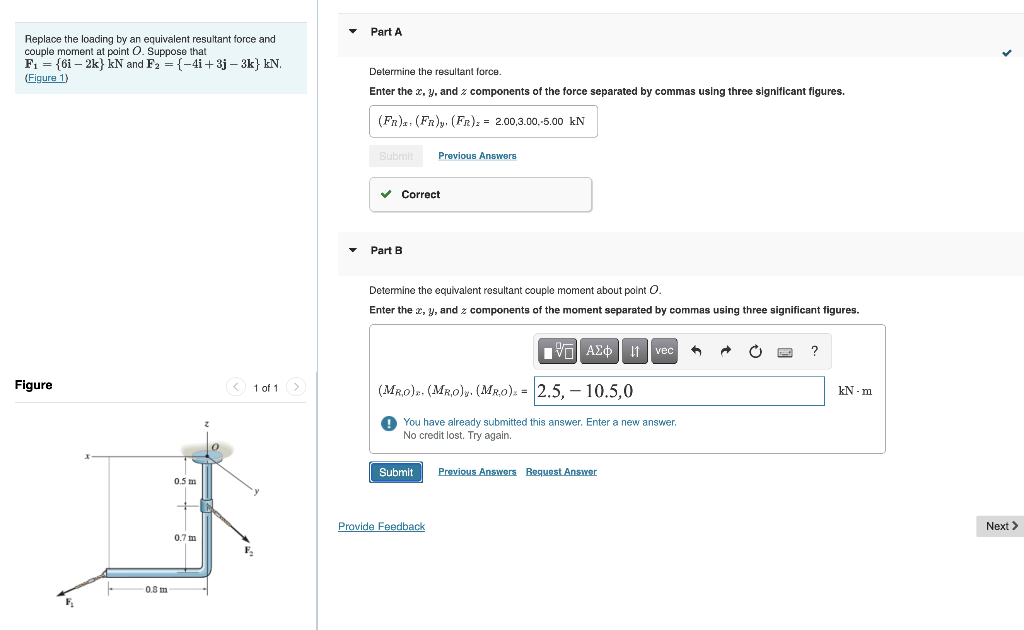Click the 0.8 m dimension label in the figure

click(156, 590)
